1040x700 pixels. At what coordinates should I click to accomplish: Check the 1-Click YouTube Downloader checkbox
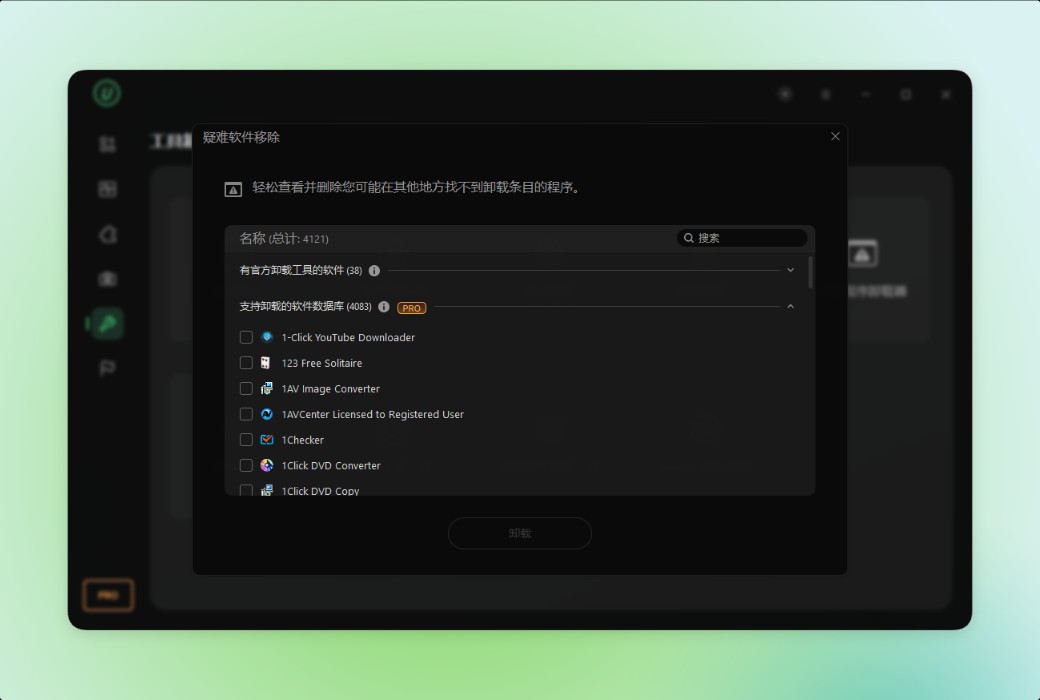coord(246,337)
